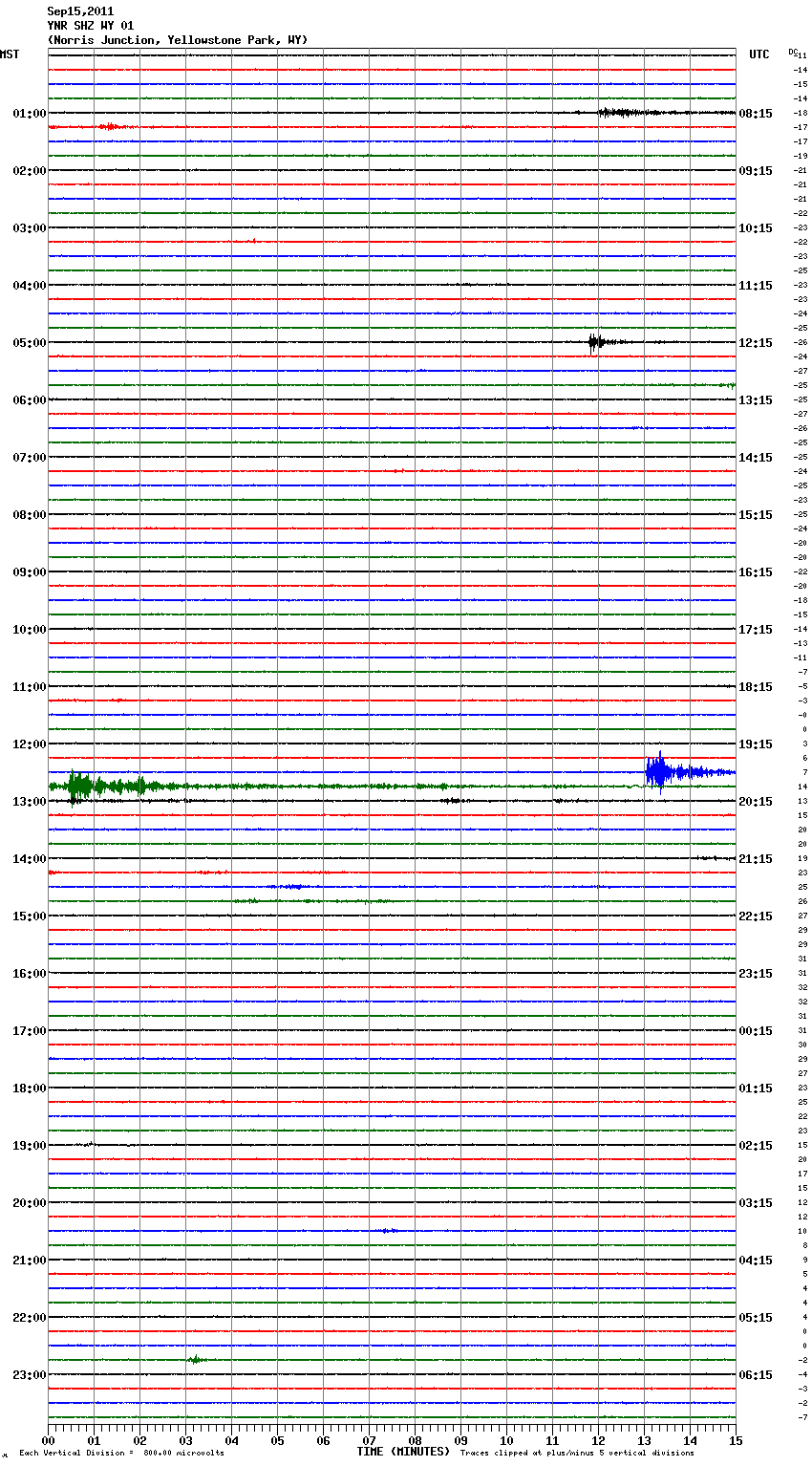812x1466 pixels.
Task: Select the 06:00 MST time label
Action: pyautogui.click(x=30, y=400)
